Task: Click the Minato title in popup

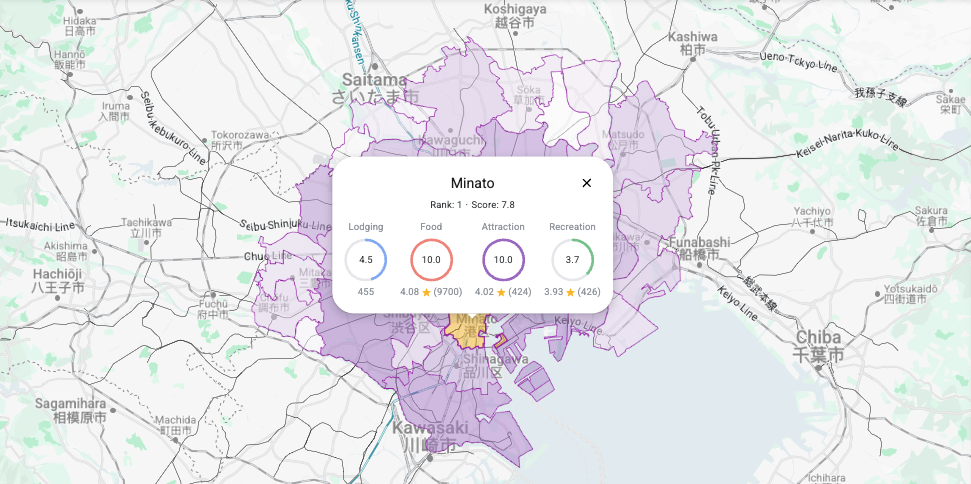Action: [472, 183]
